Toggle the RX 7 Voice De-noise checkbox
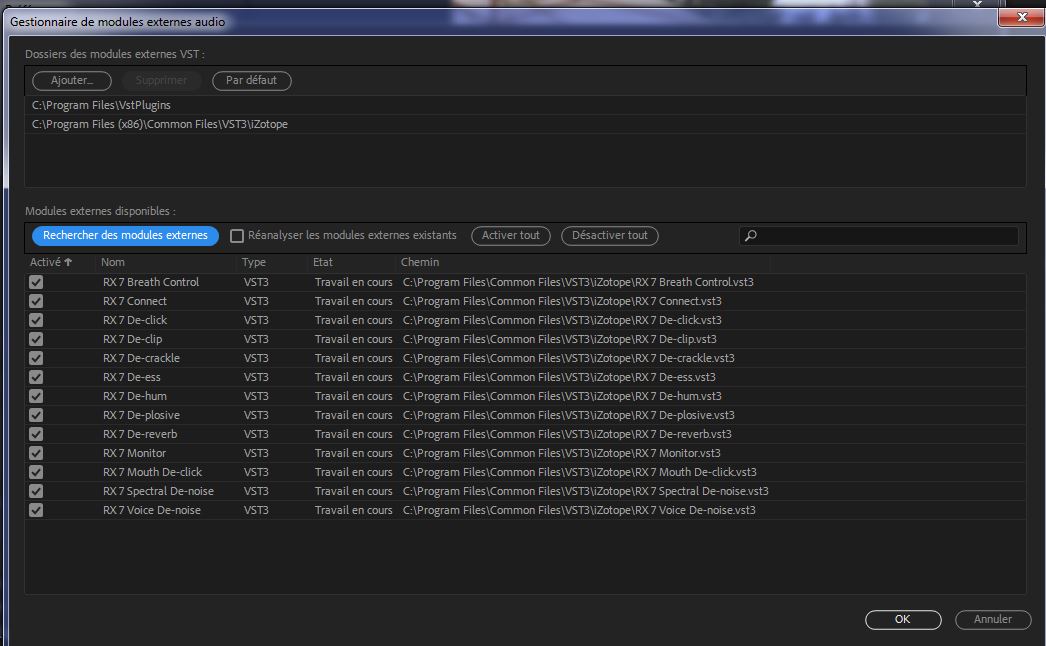 (36, 510)
